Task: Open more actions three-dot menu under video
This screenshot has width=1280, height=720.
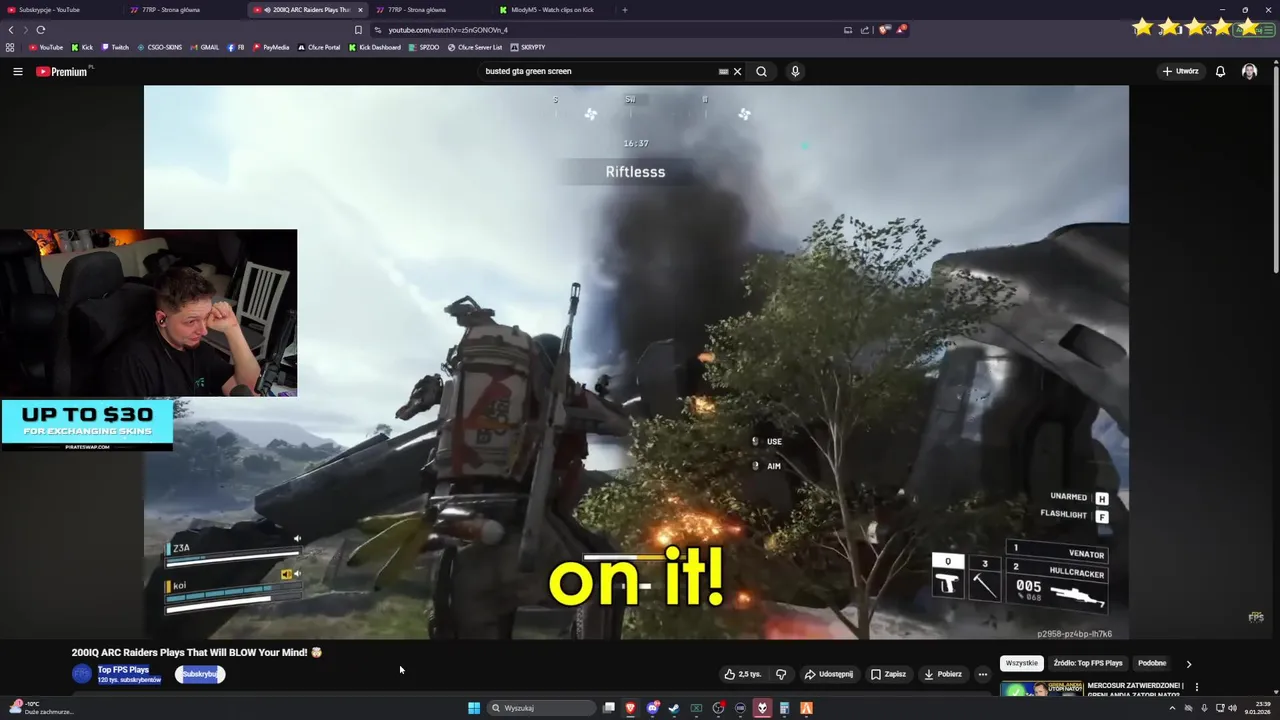Action: [x=982, y=674]
